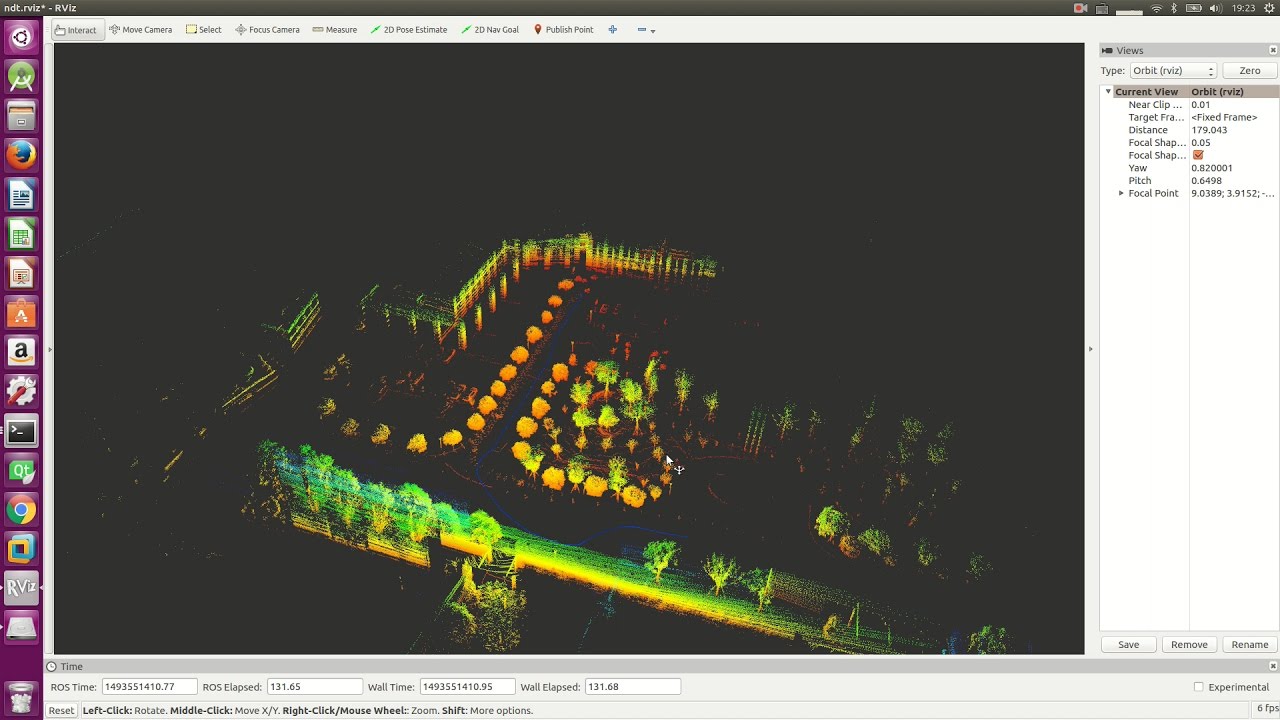Collapse the Current View tree row
Image resolution: width=1280 pixels, height=720 pixels.
[1108, 92]
